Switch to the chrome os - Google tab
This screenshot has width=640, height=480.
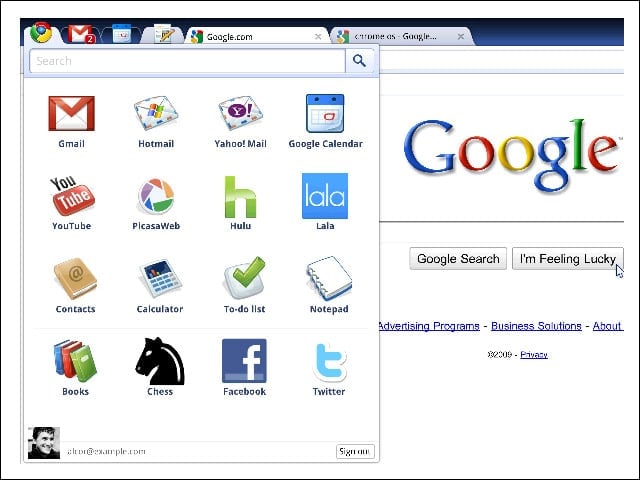[402, 36]
